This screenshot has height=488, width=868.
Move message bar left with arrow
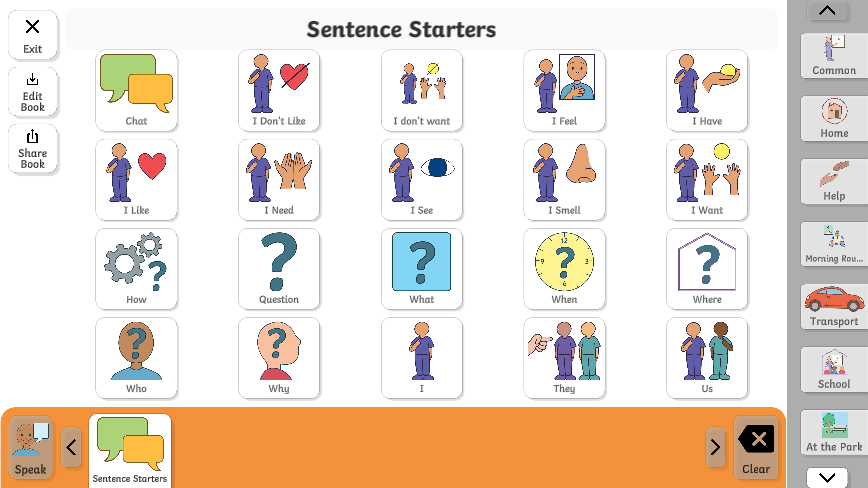point(71,447)
